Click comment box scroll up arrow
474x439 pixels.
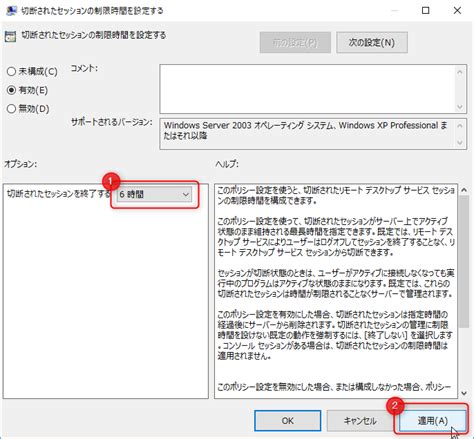coord(460,72)
